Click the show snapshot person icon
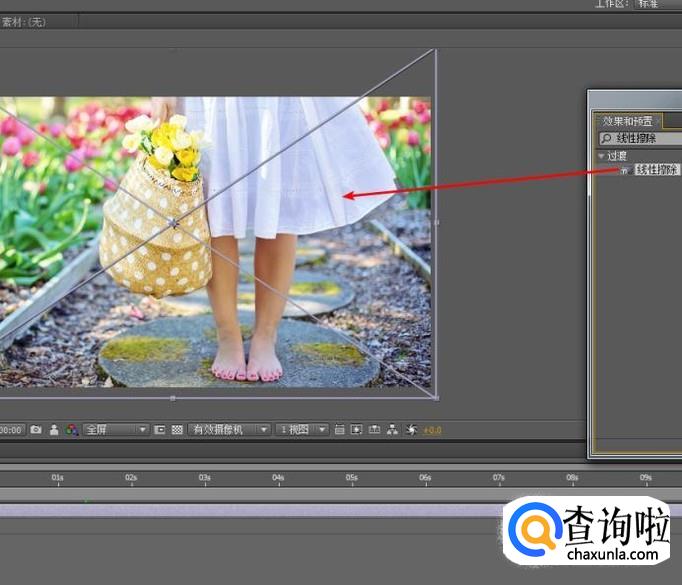This screenshot has height=585, width=682. [54, 430]
